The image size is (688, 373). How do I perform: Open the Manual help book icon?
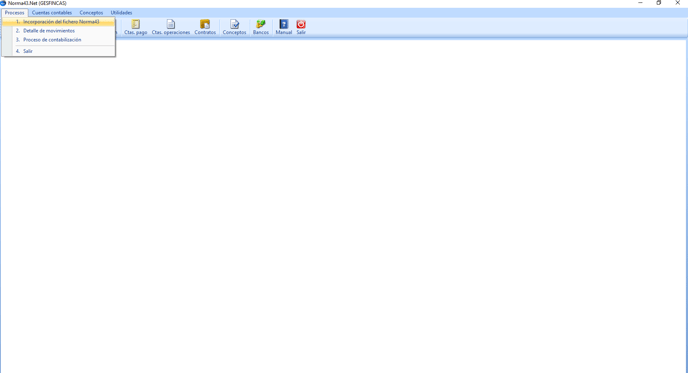[283, 27]
